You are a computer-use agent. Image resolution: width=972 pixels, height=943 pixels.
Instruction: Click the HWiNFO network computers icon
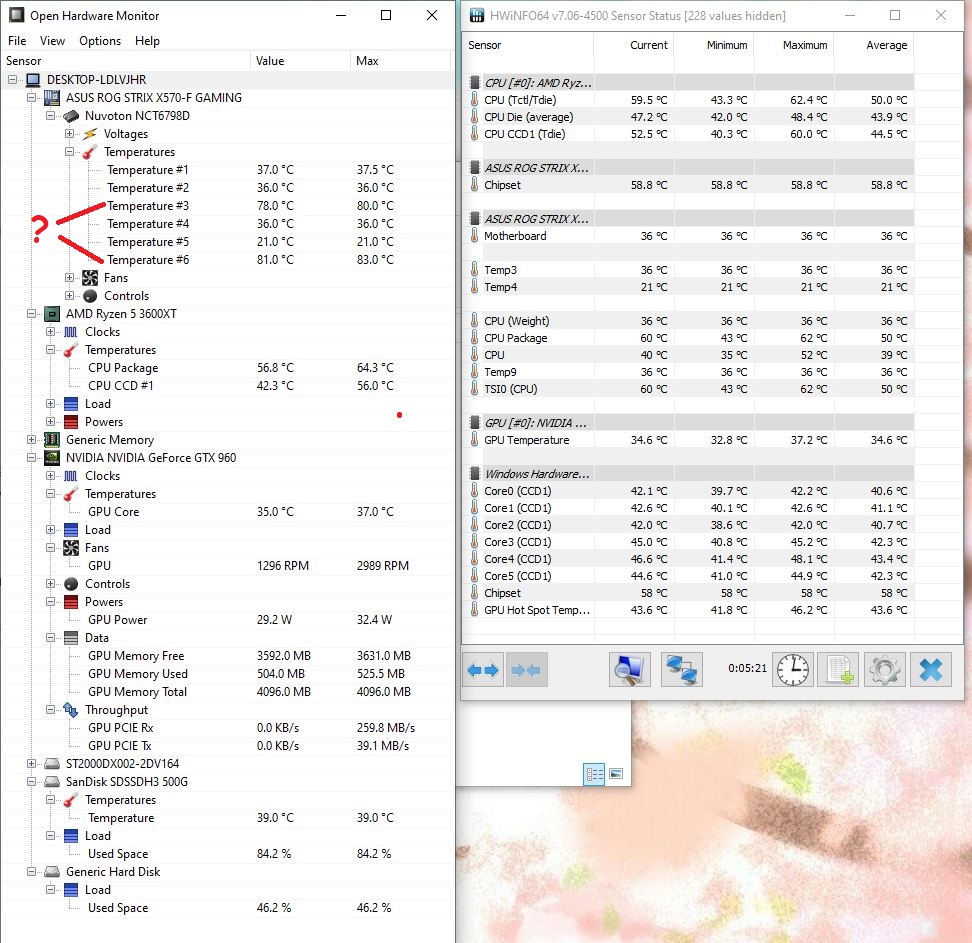[x=682, y=670]
